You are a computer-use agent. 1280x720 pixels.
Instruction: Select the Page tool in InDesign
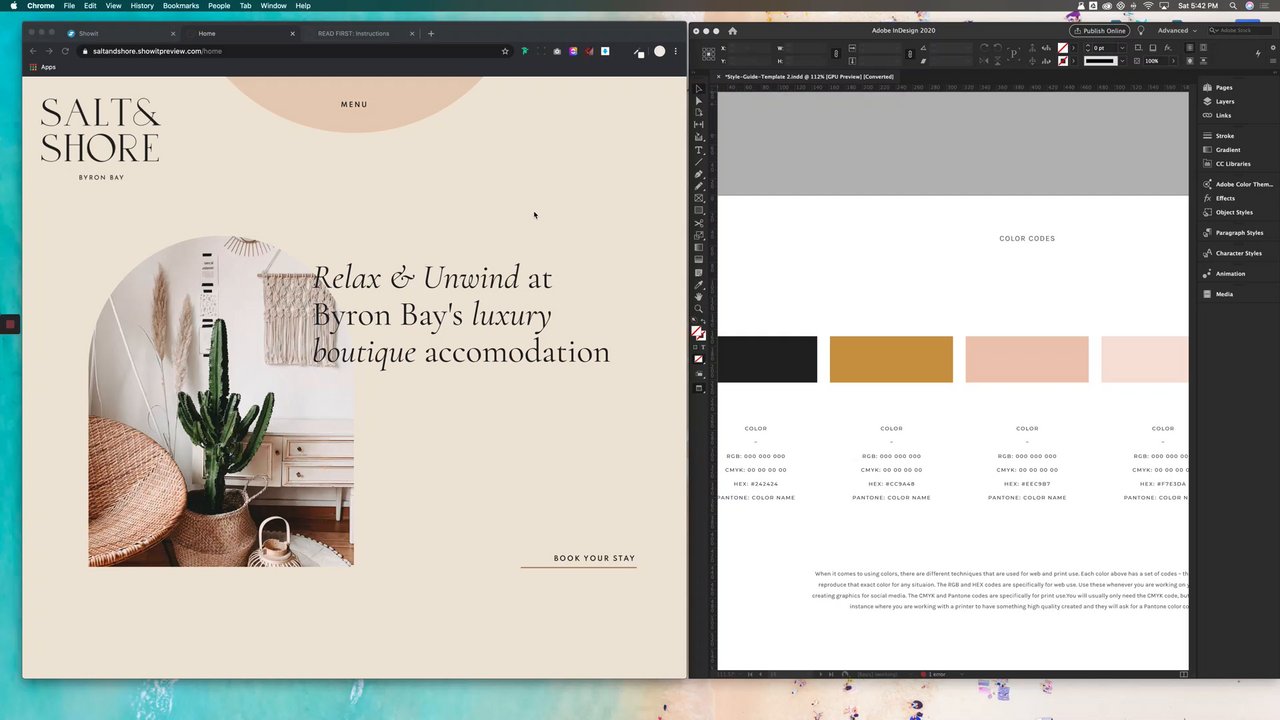699,113
